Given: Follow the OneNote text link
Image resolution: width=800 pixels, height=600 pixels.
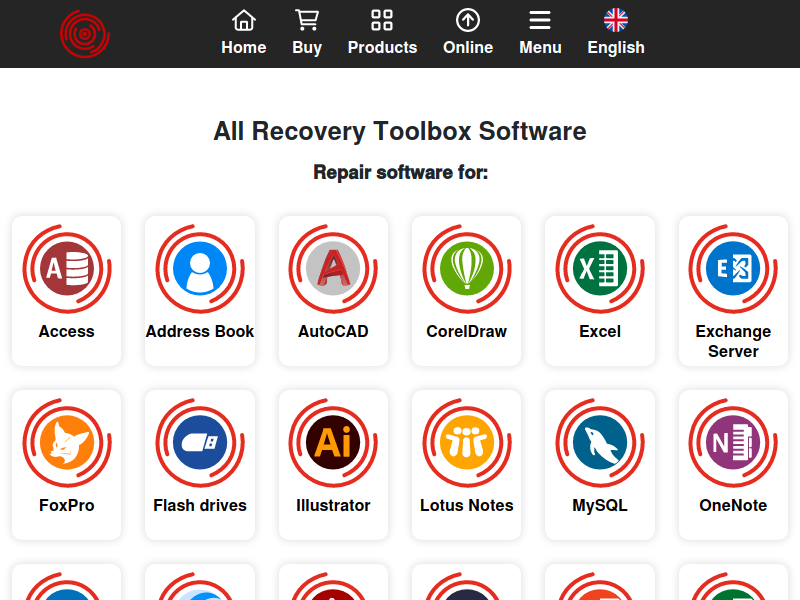Looking at the screenshot, I should tap(733, 506).
